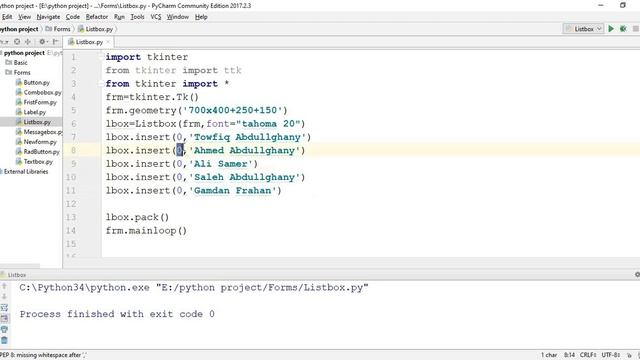The height and width of the screenshot is (360, 640).
Task: Run the Listbox configuration with green play
Action: coord(611,29)
